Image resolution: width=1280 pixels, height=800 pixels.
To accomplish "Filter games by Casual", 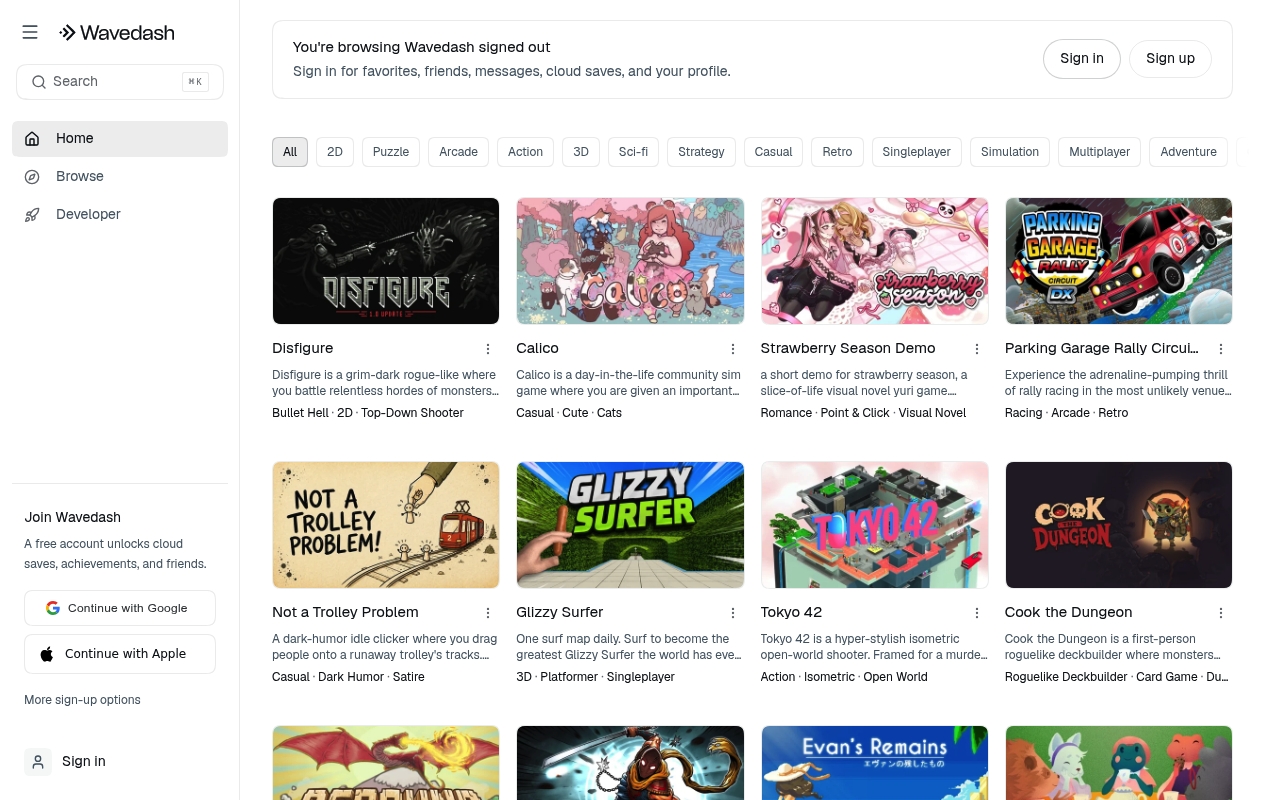I will click(774, 152).
